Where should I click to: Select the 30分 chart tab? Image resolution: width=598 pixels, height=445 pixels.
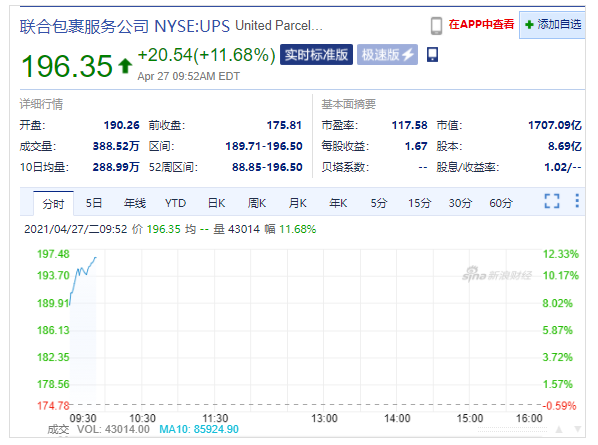coord(460,203)
